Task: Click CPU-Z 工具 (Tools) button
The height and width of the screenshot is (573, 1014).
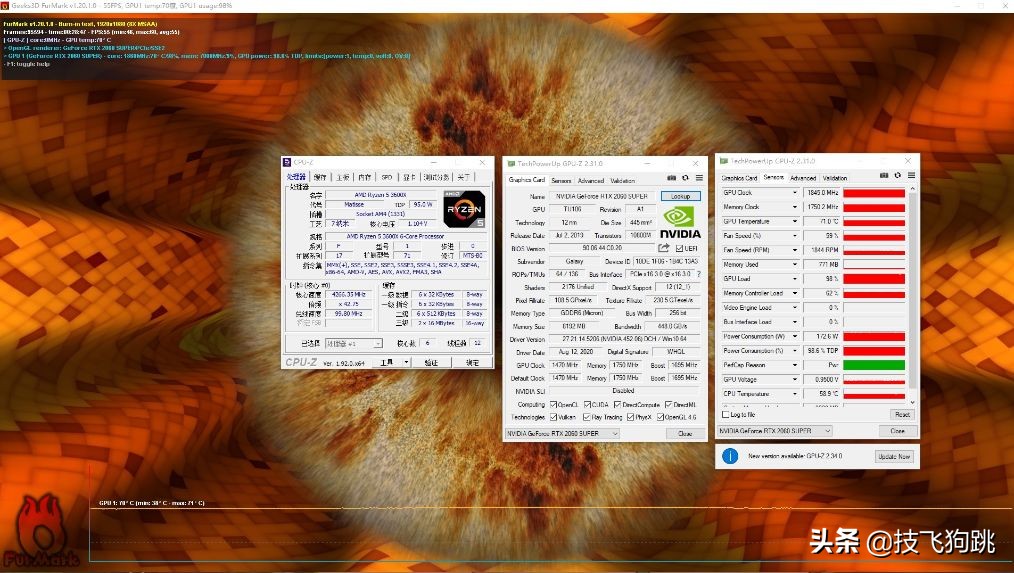Action: point(387,363)
